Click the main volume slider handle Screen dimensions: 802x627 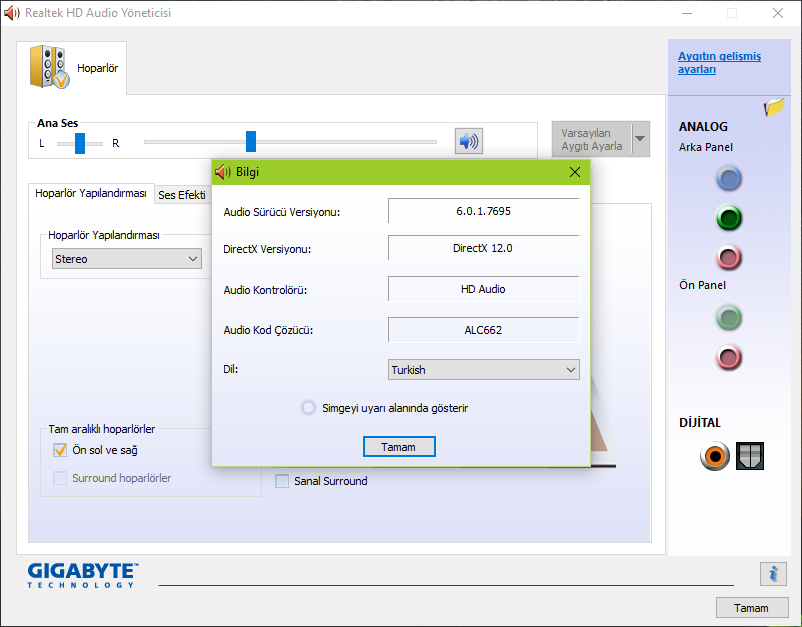[x=251, y=142]
